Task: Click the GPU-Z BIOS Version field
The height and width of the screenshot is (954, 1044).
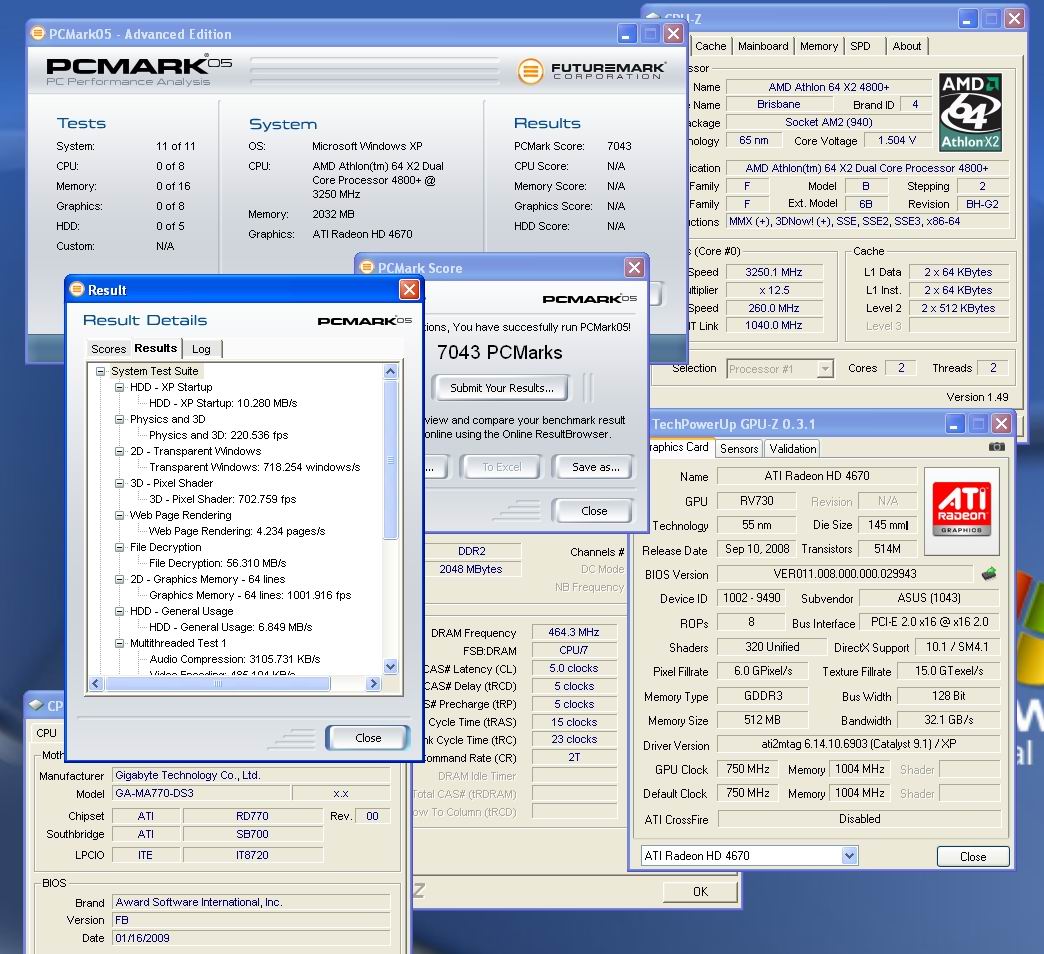Action: click(x=844, y=573)
